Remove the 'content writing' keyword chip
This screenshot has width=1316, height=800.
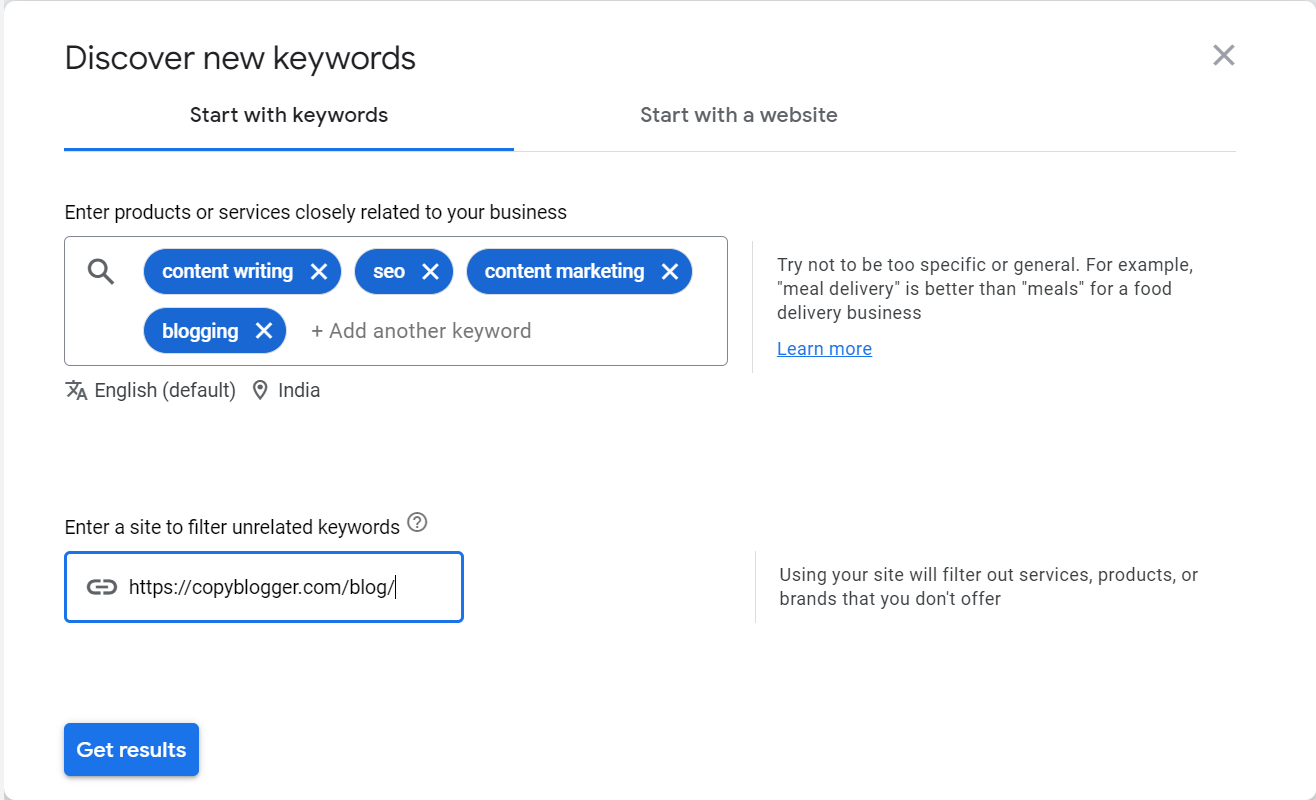[x=318, y=272]
